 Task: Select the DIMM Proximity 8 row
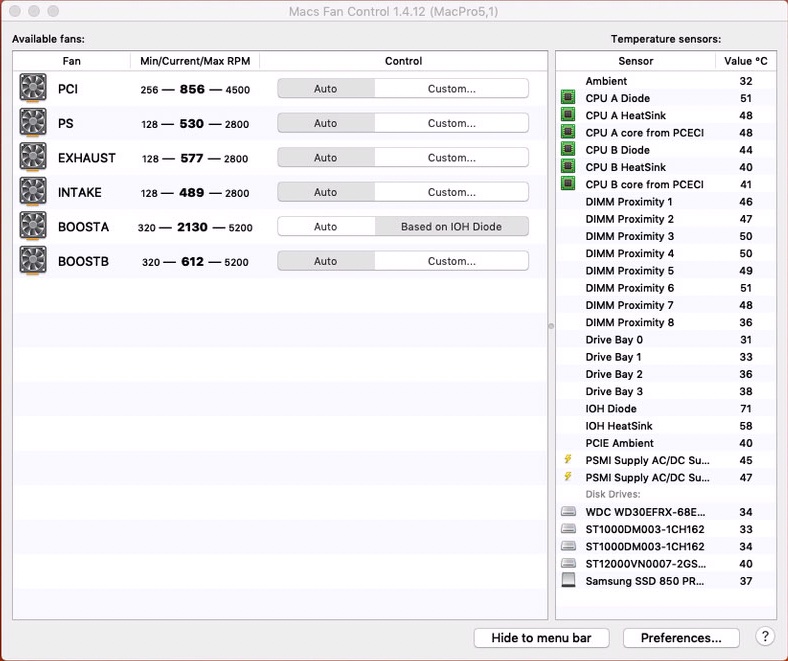[666, 322]
